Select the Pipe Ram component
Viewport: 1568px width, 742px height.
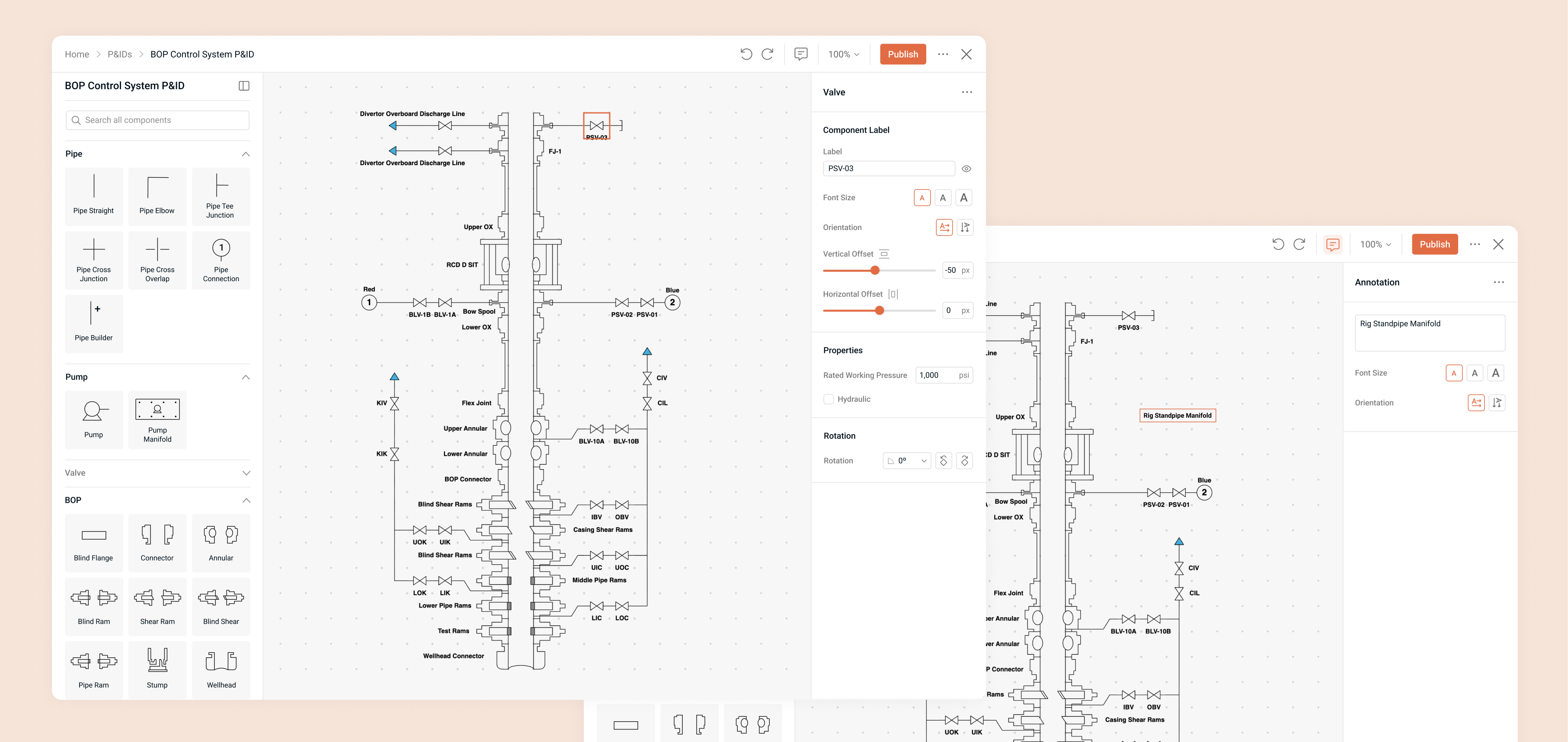click(x=94, y=669)
